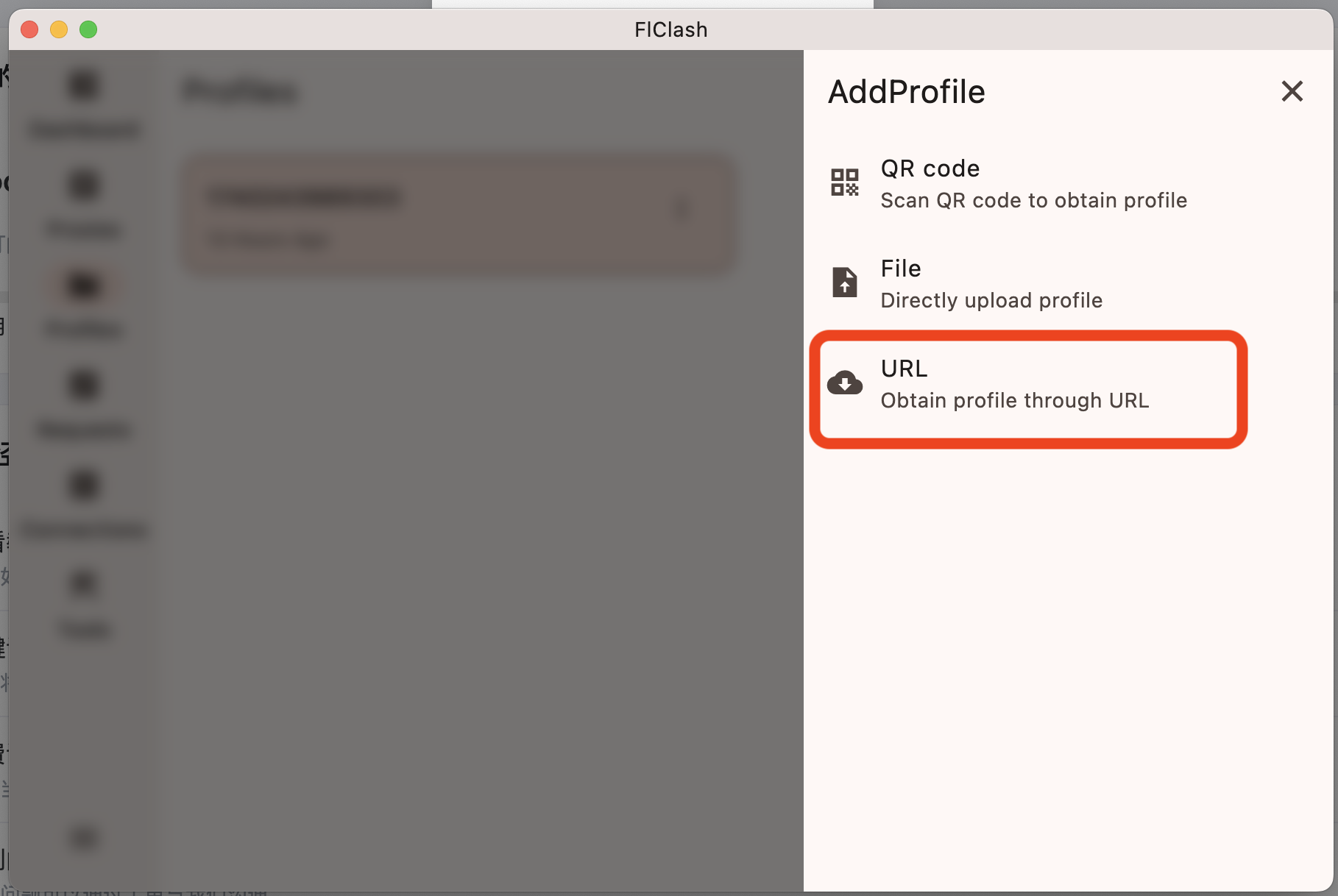Click the QR code scanner icon
Viewport: 1338px width, 896px height.
point(845,182)
